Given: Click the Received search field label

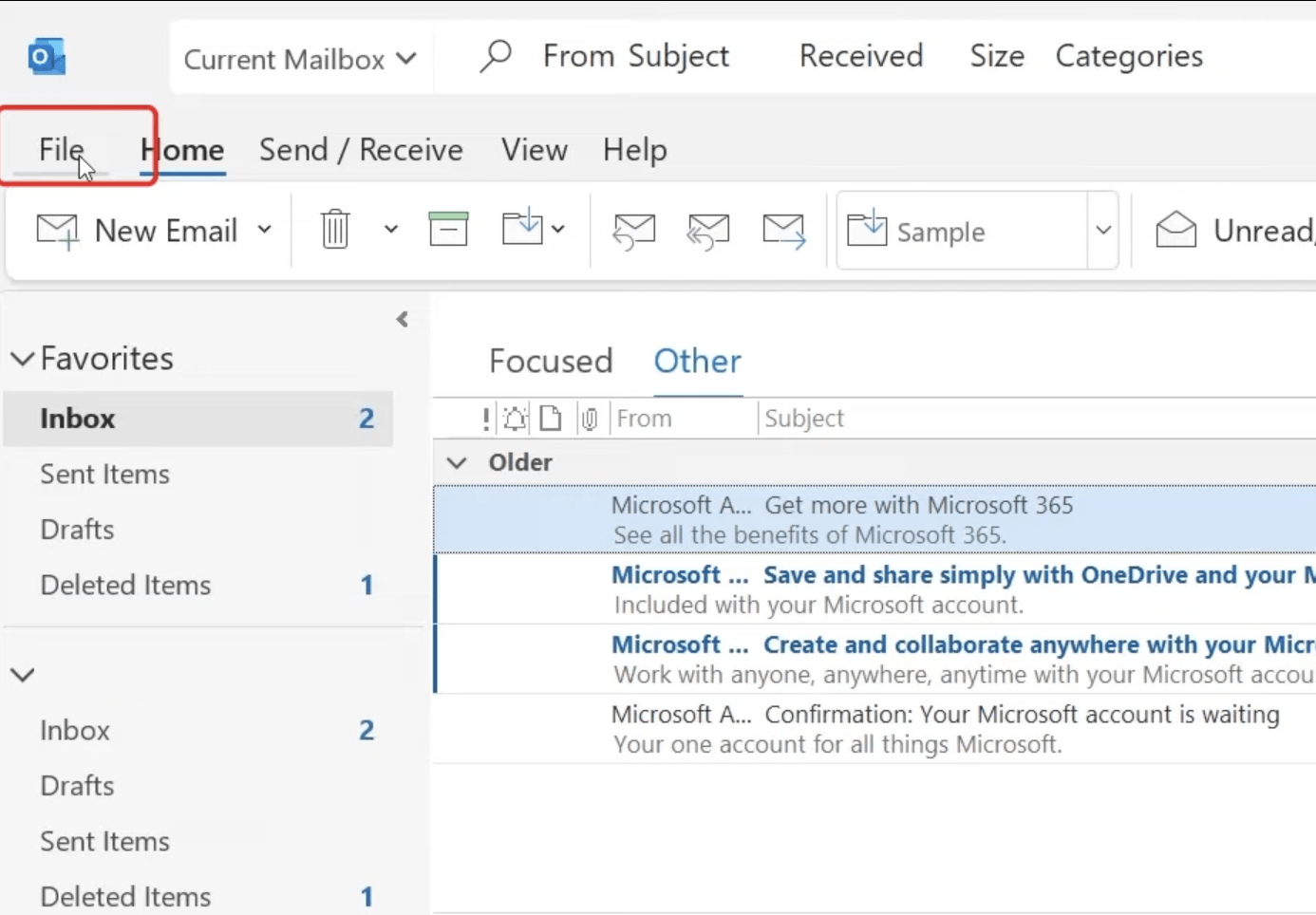Looking at the screenshot, I should [861, 56].
